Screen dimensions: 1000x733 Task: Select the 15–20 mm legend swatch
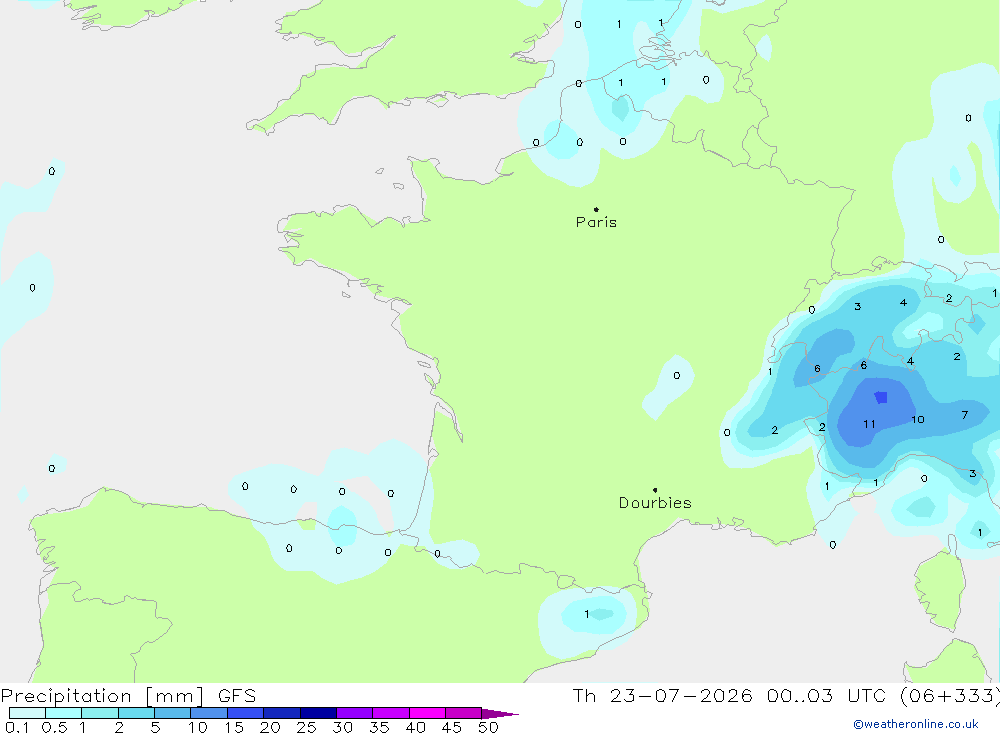pos(246,713)
